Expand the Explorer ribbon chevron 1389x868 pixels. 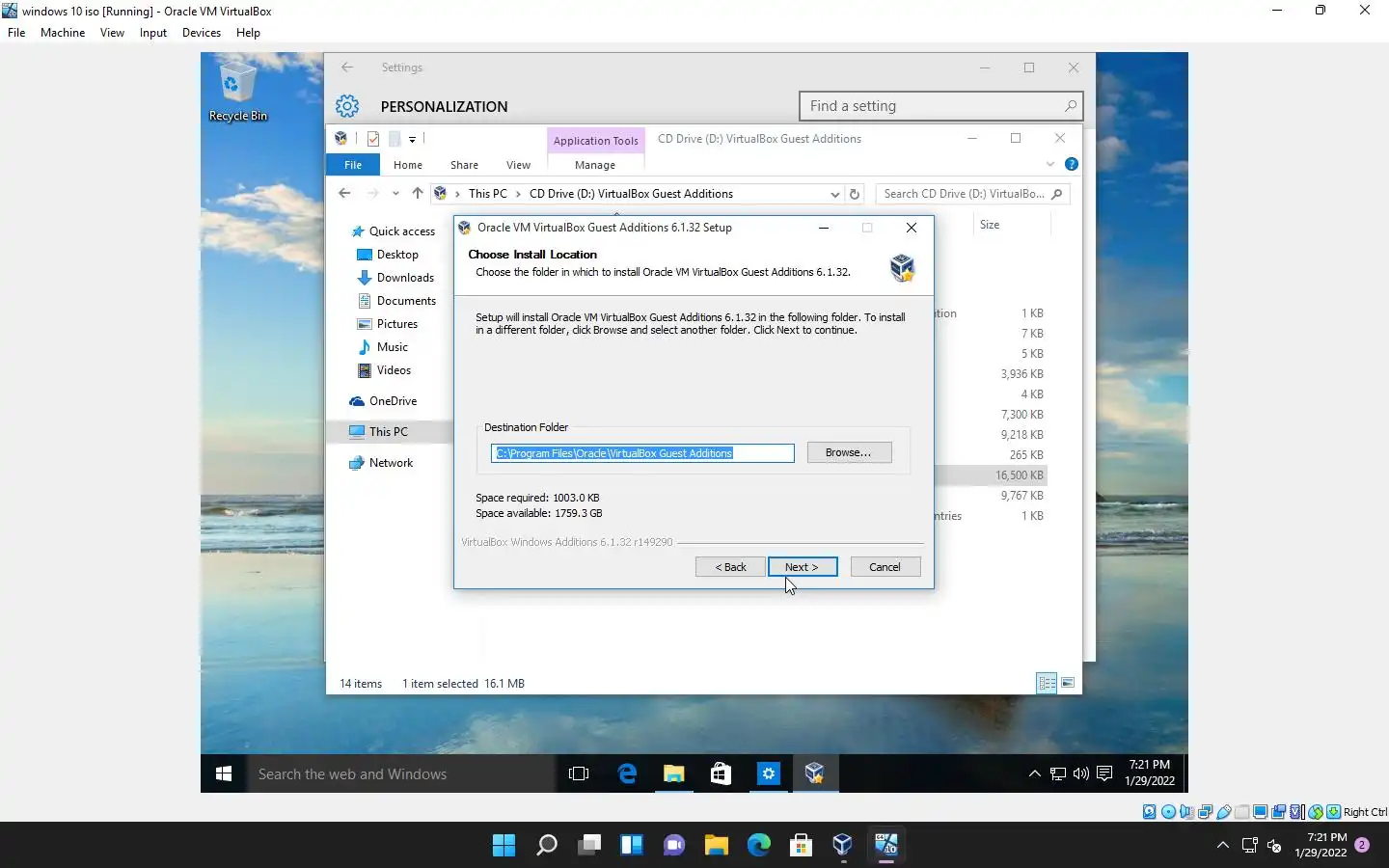tap(1050, 164)
